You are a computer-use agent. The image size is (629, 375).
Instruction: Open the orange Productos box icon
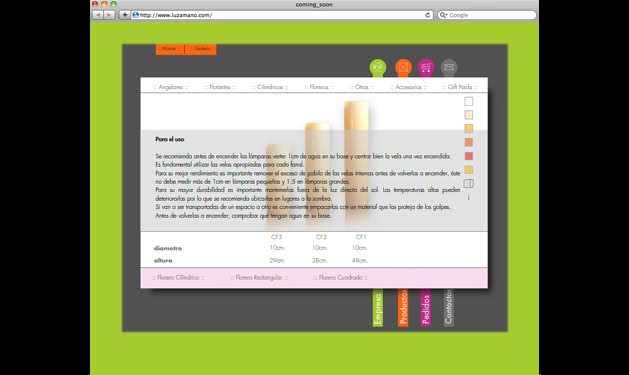click(x=403, y=67)
